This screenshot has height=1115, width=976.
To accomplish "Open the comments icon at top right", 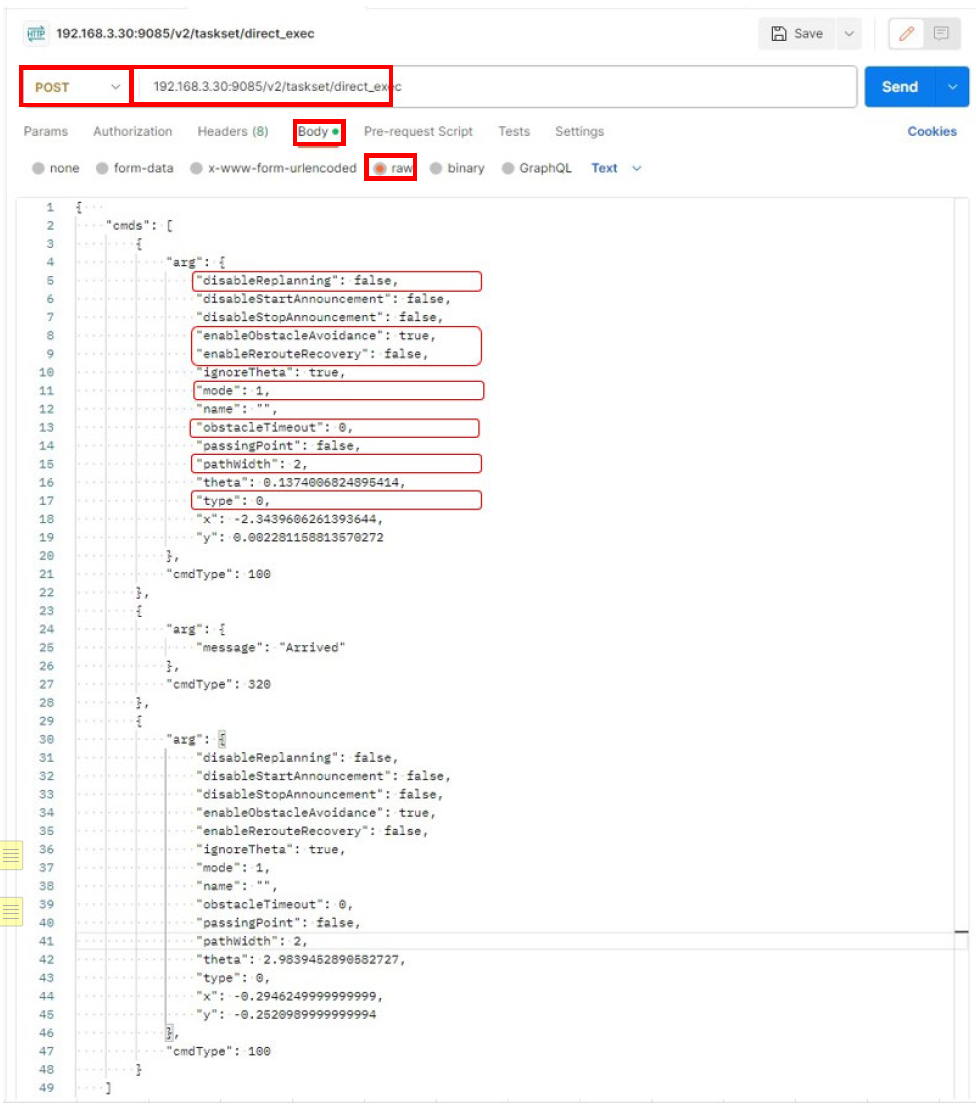I will [941, 33].
